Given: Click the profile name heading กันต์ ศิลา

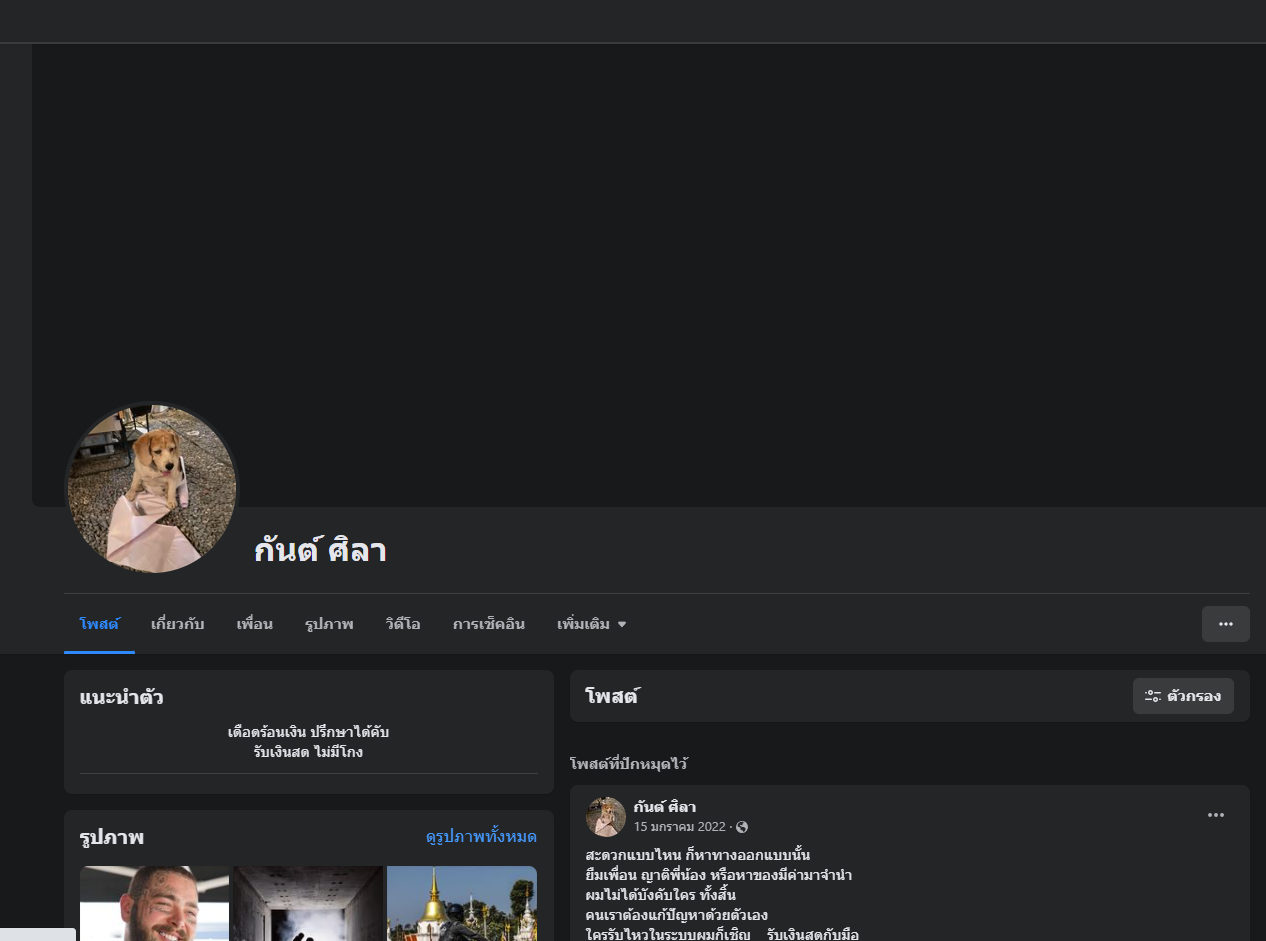Looking at the screenshot, I should pos(320,550).
